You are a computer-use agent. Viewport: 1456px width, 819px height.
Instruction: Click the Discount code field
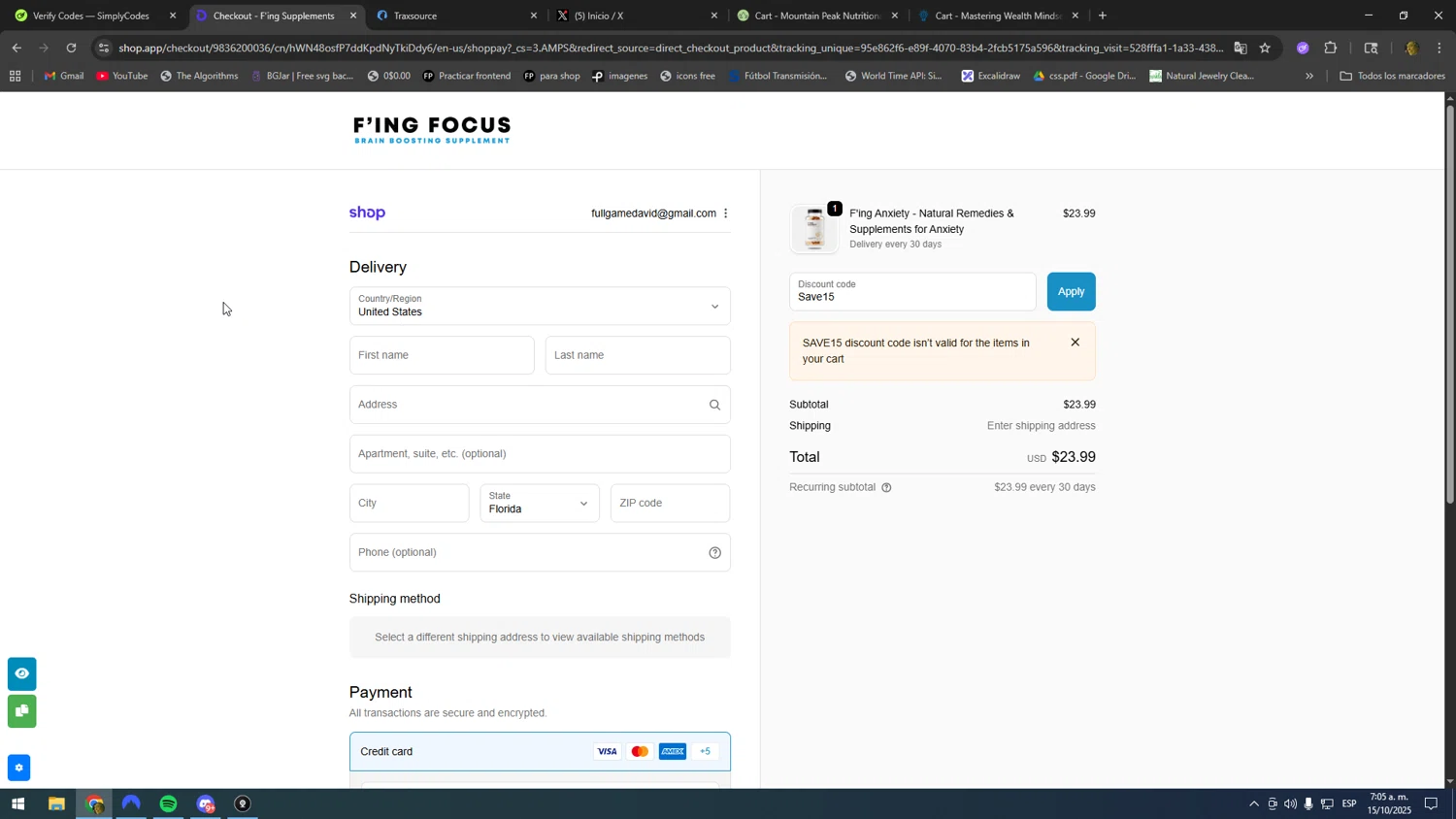[912, 292]
